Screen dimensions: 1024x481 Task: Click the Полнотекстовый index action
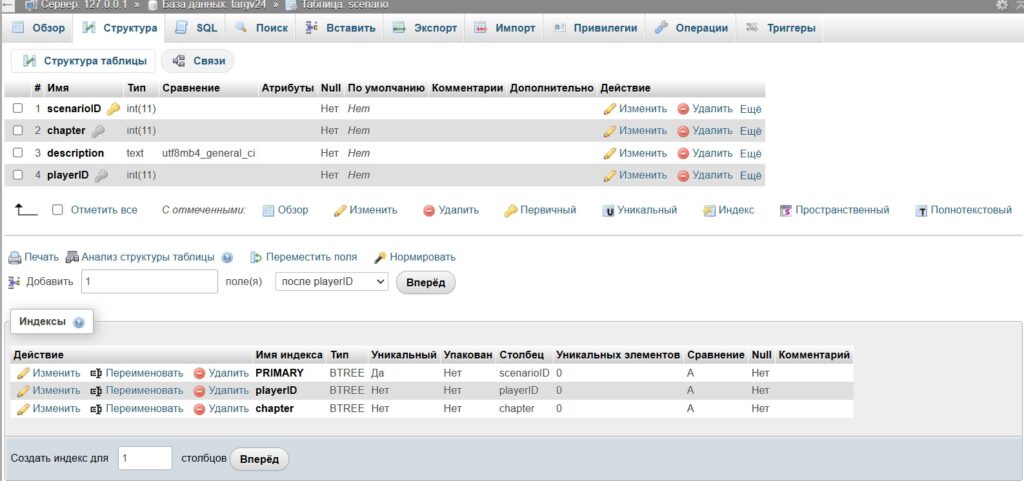pos(963,210)
